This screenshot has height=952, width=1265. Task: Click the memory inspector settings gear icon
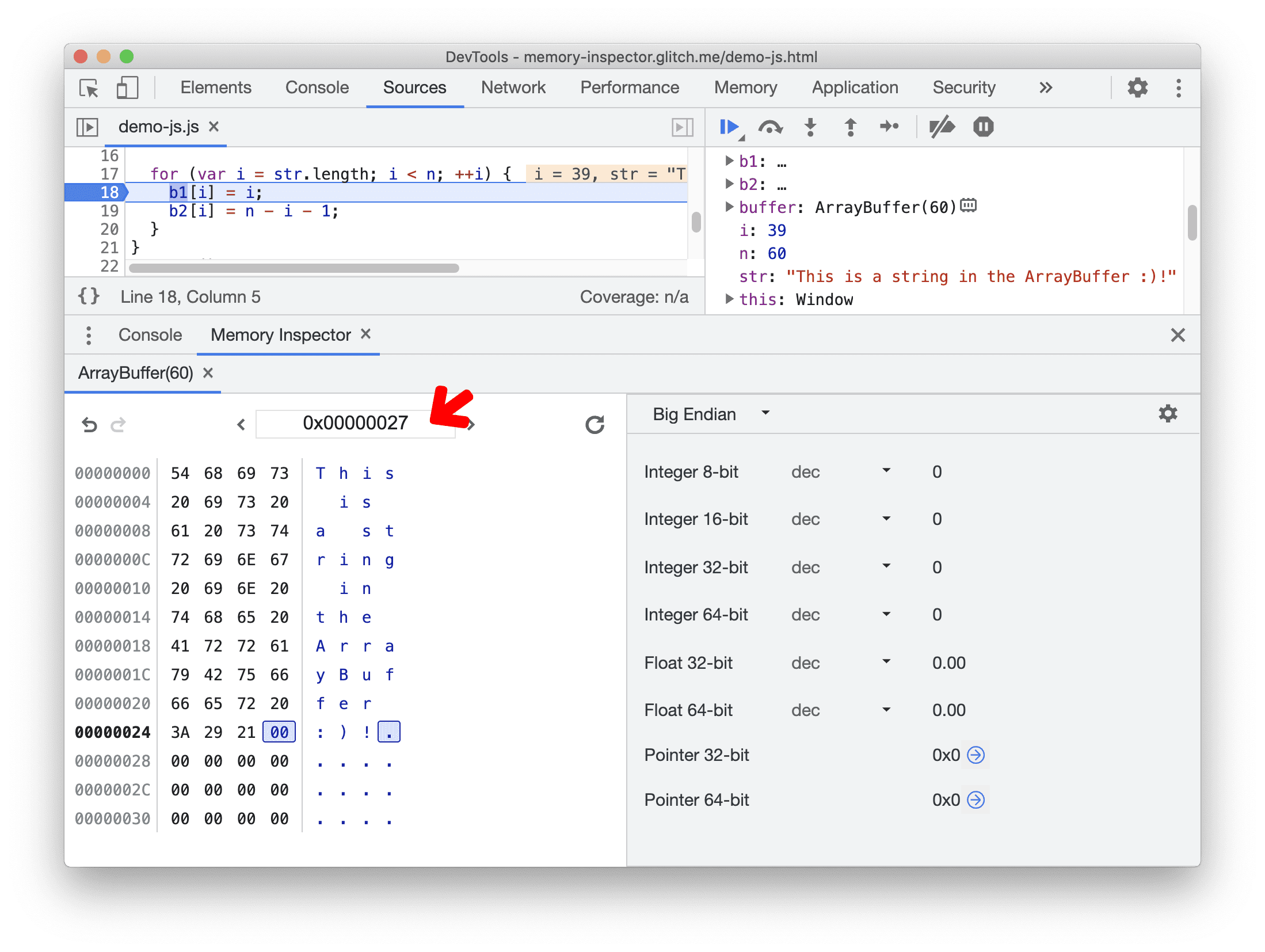point(1168,413)
